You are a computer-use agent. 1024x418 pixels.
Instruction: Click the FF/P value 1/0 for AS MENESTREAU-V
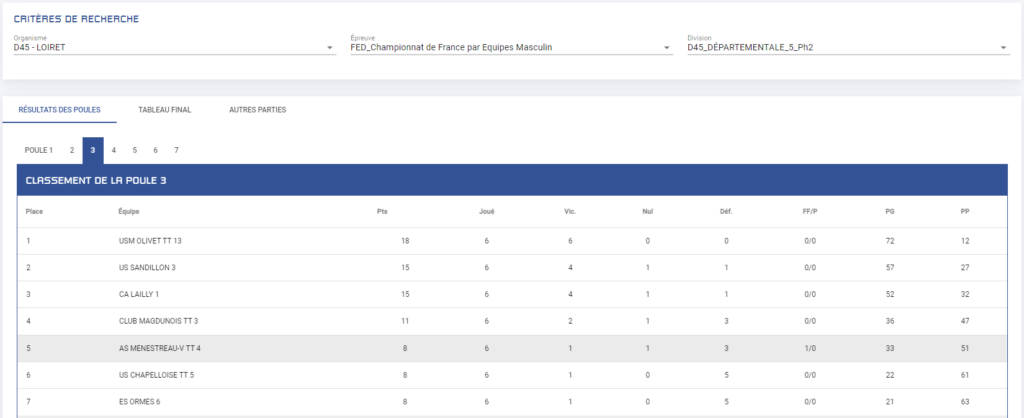tap(810, 348)
